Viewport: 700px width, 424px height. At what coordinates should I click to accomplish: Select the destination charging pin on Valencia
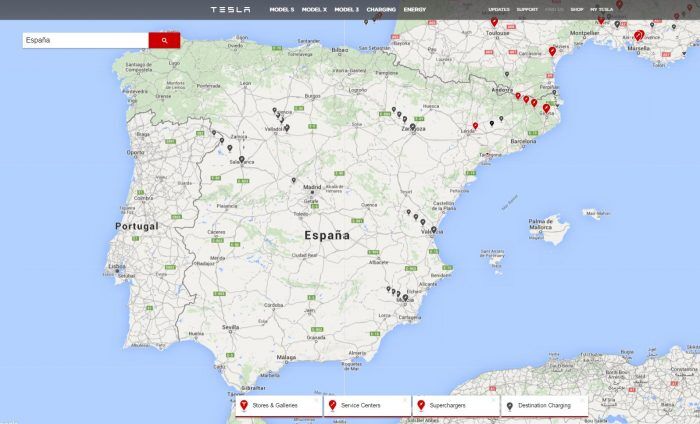(x=433, y=230)
